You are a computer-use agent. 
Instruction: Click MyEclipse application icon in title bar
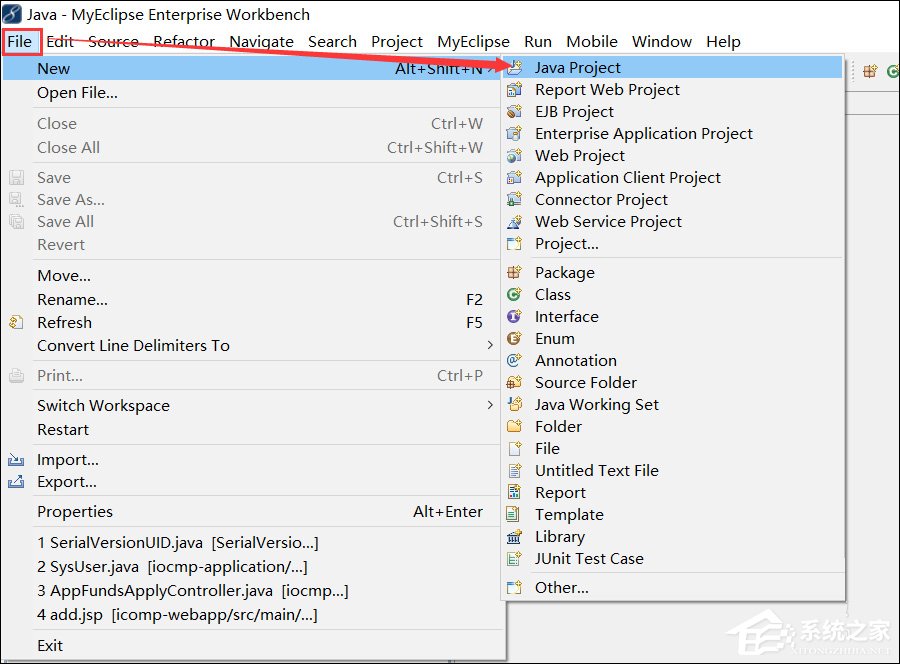[x=12, y=14]
